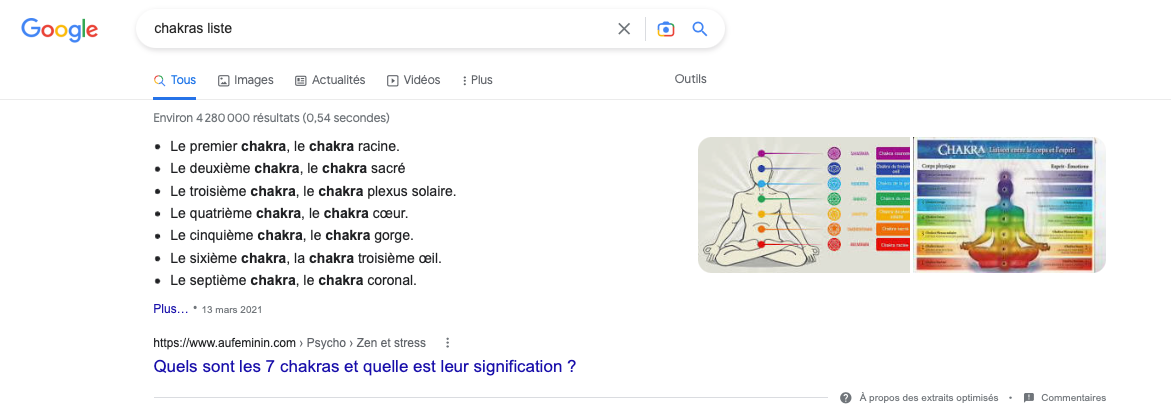Open the Outils search tools
Screen dimensions: 1171x419
tap(690, 79)
